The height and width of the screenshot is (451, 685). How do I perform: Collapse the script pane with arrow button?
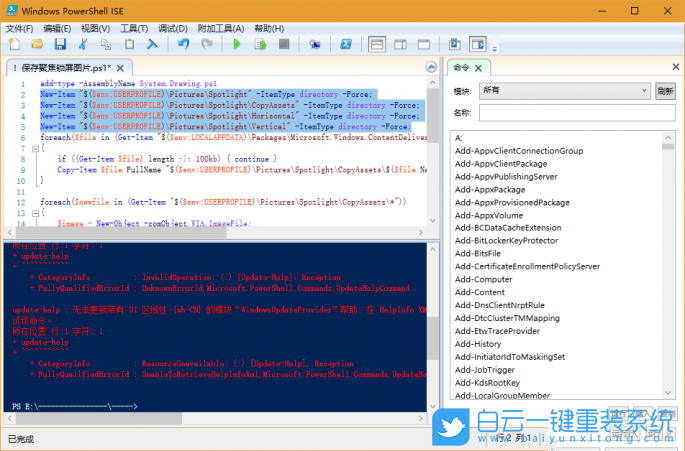[x=431, y=67]
